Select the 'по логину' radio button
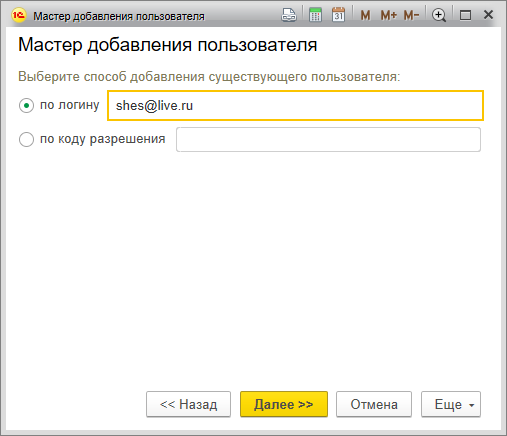This screenshot has width=507, height=436. click(26, 106)
